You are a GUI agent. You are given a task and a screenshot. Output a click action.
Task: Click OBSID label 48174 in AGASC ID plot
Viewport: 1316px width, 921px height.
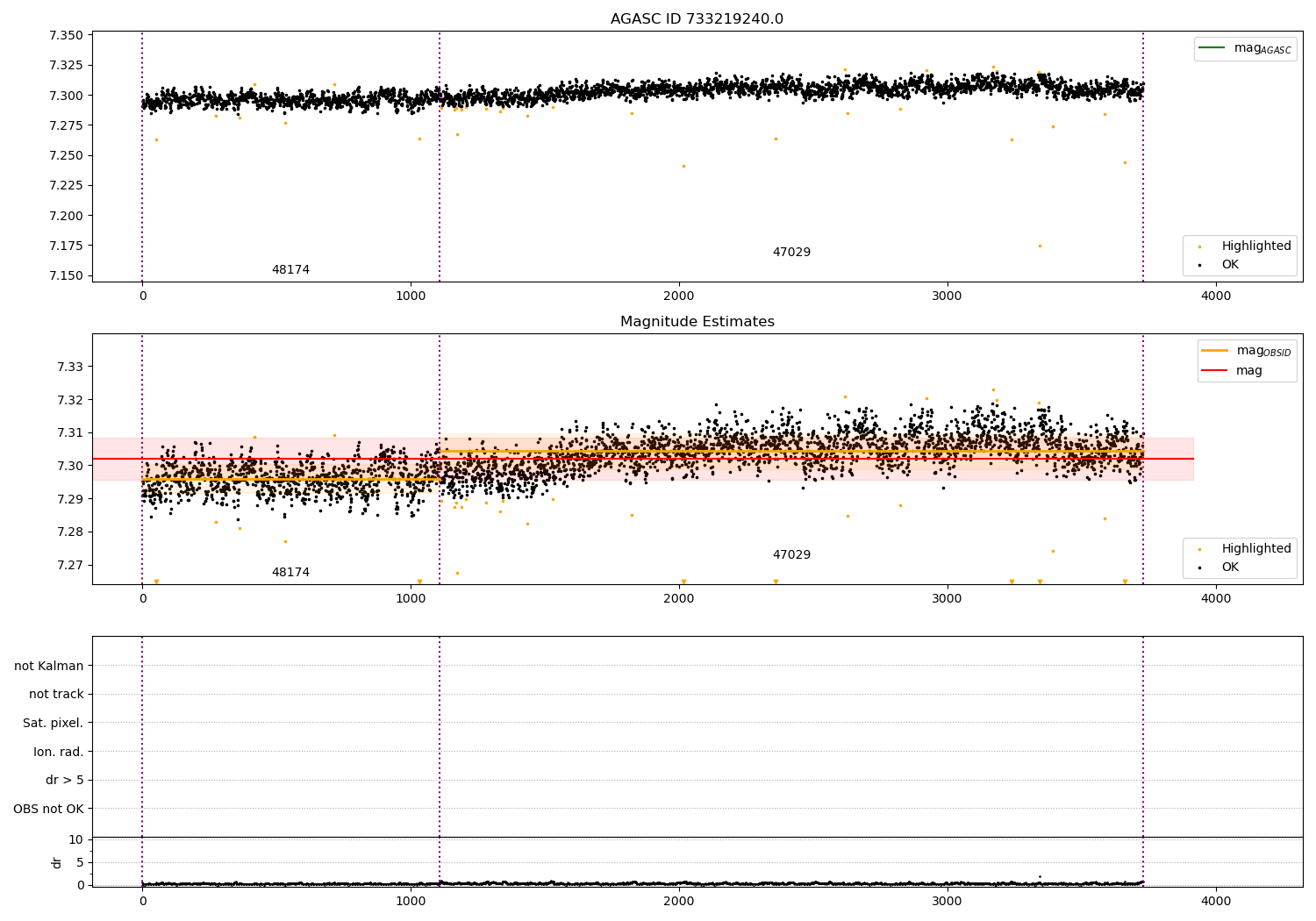(290, 269)
